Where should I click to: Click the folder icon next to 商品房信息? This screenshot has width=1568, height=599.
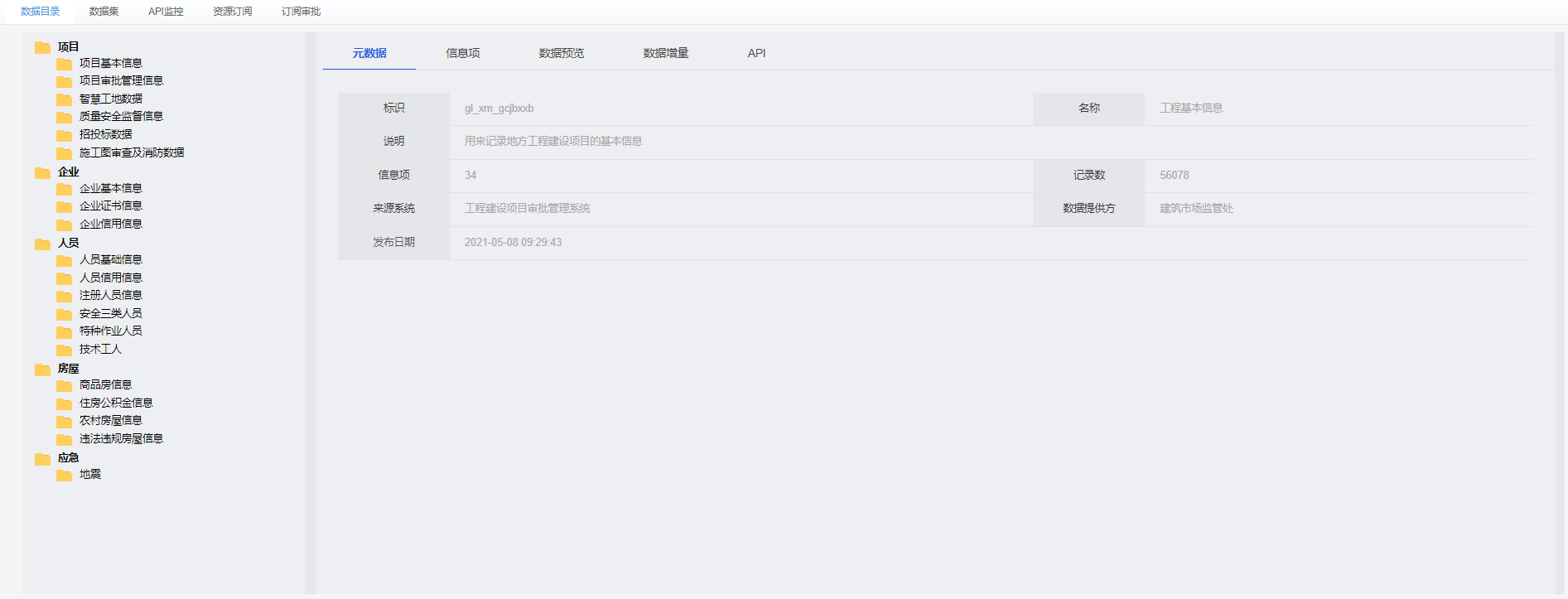tap(64, 385)
